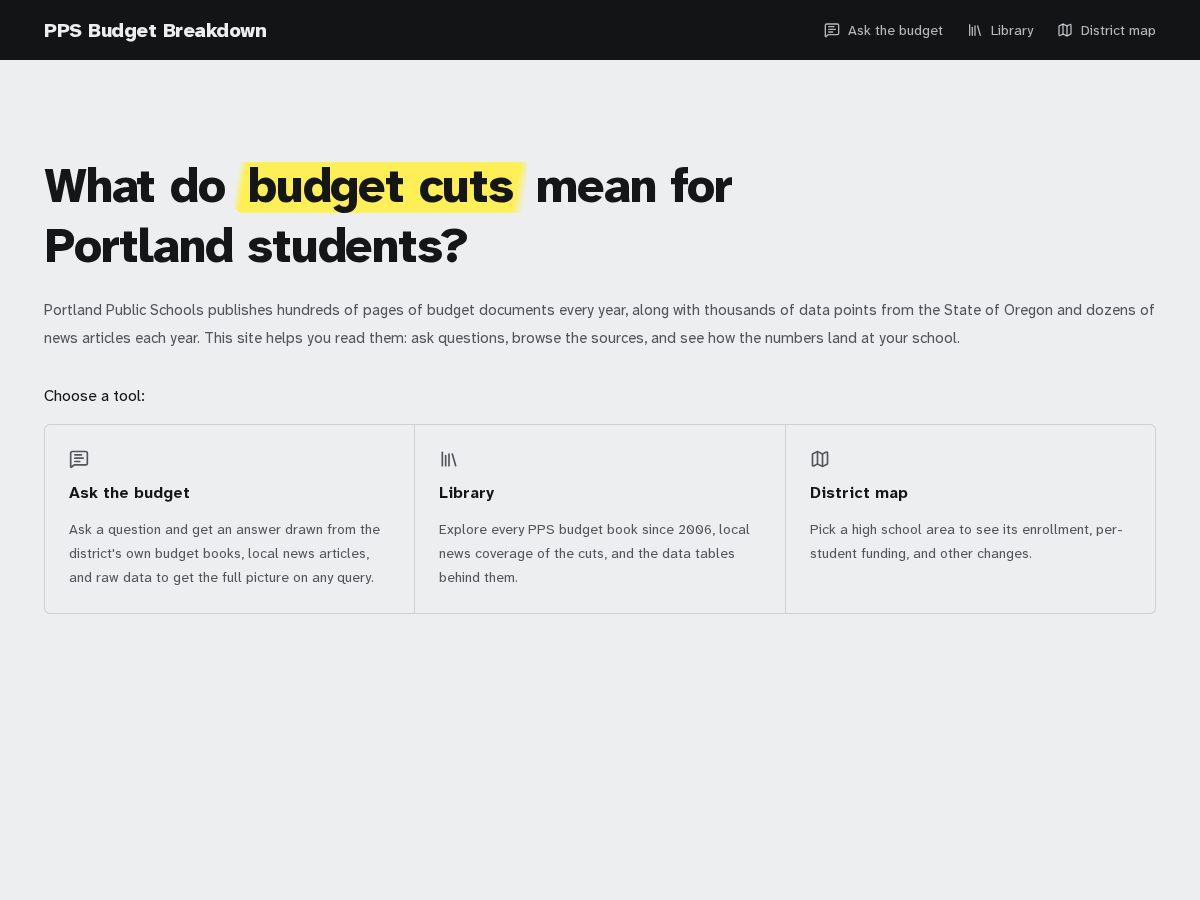Click the bookshelf icon in the Library card
This screenshot has width=1200, height=900.
pos(449,459)
